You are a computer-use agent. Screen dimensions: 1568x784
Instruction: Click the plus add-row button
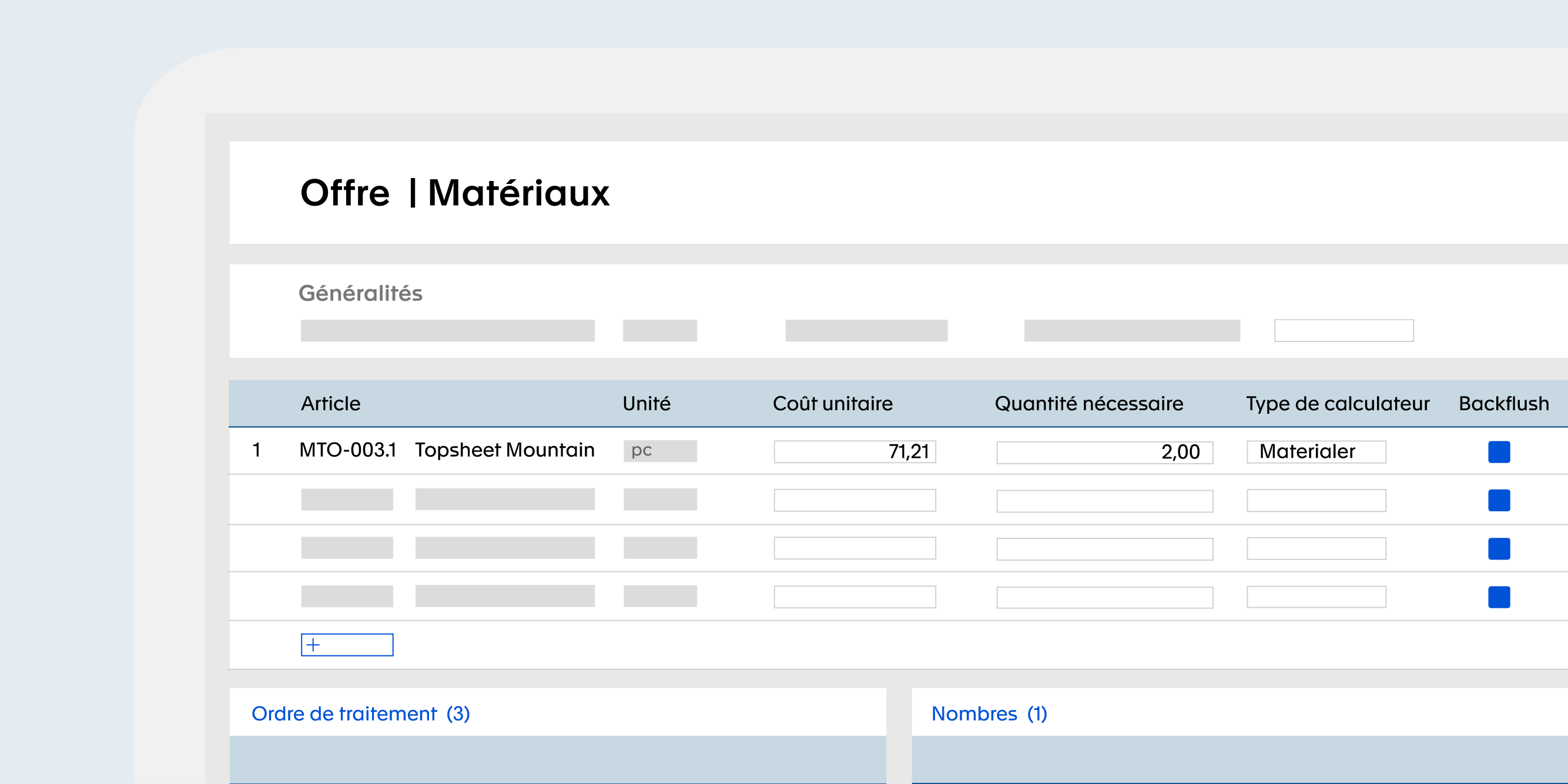tap(347, 645)
